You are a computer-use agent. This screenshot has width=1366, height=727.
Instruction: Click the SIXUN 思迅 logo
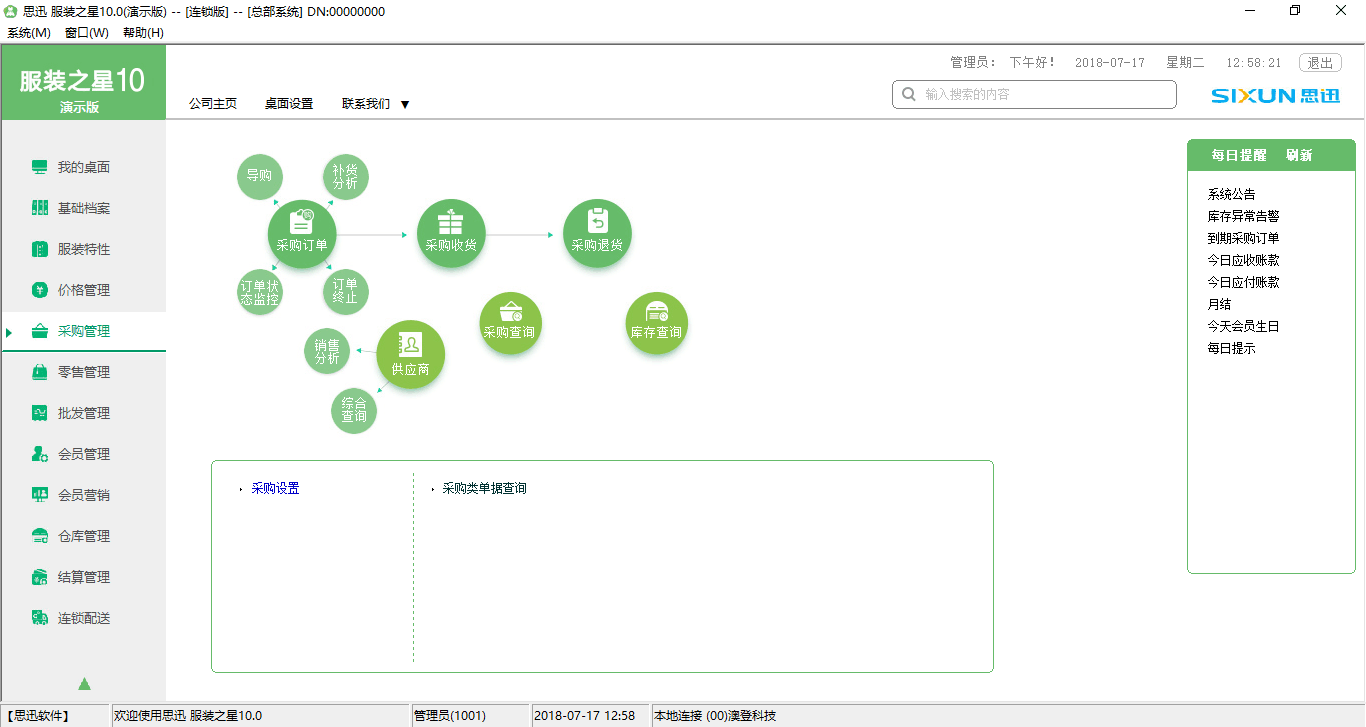coord(1275,96)
